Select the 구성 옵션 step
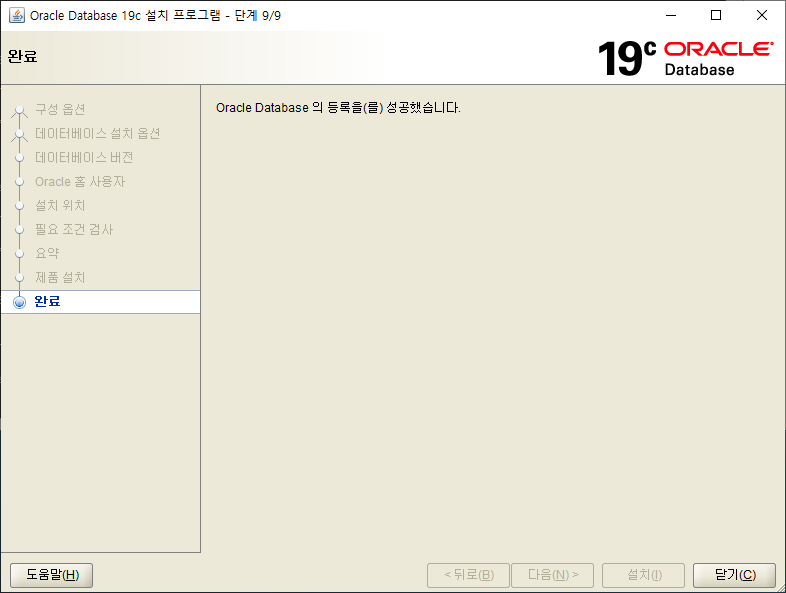The height and width of the screenshot is (593, 786). pyautogui.click(x=60, y=109)
